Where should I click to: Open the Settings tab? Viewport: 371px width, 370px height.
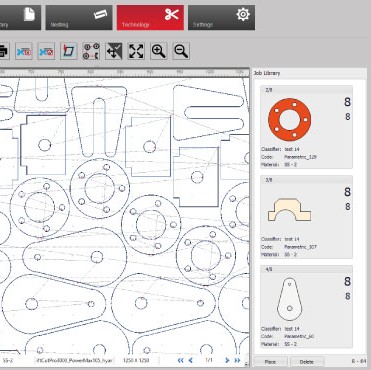(221, 18)
